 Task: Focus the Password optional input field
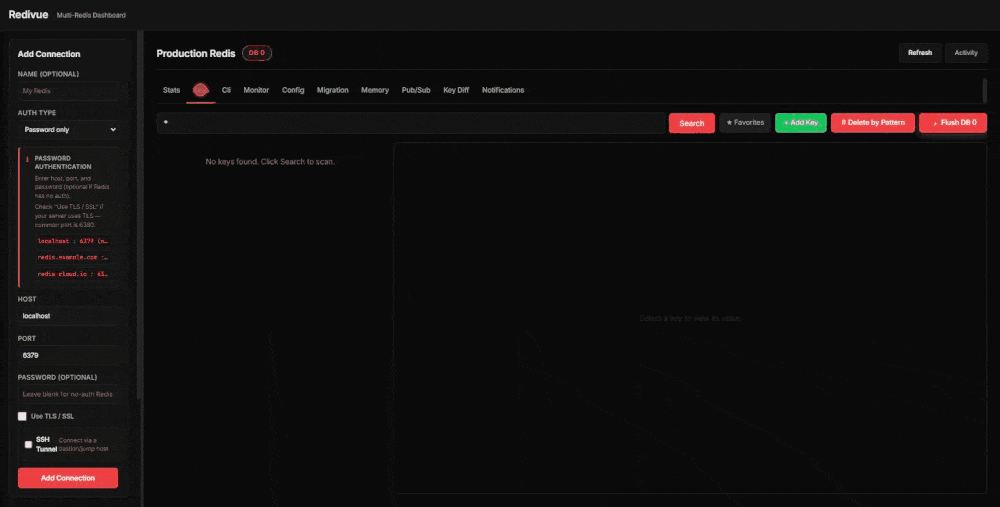tap(68, 394)
